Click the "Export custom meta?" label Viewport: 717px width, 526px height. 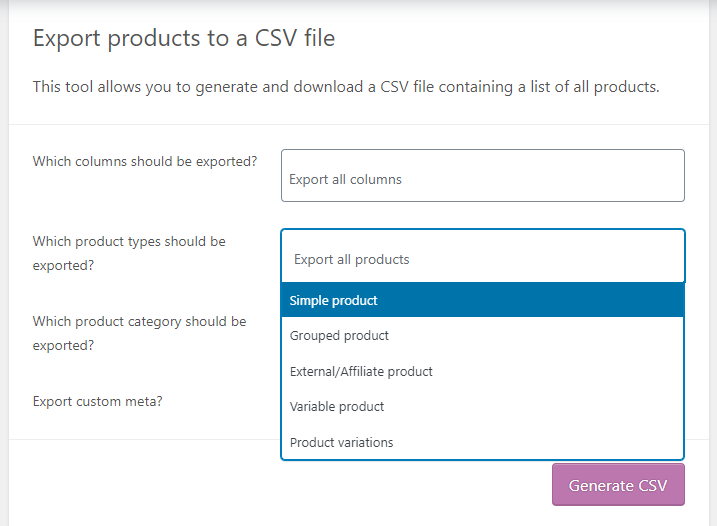97,401
